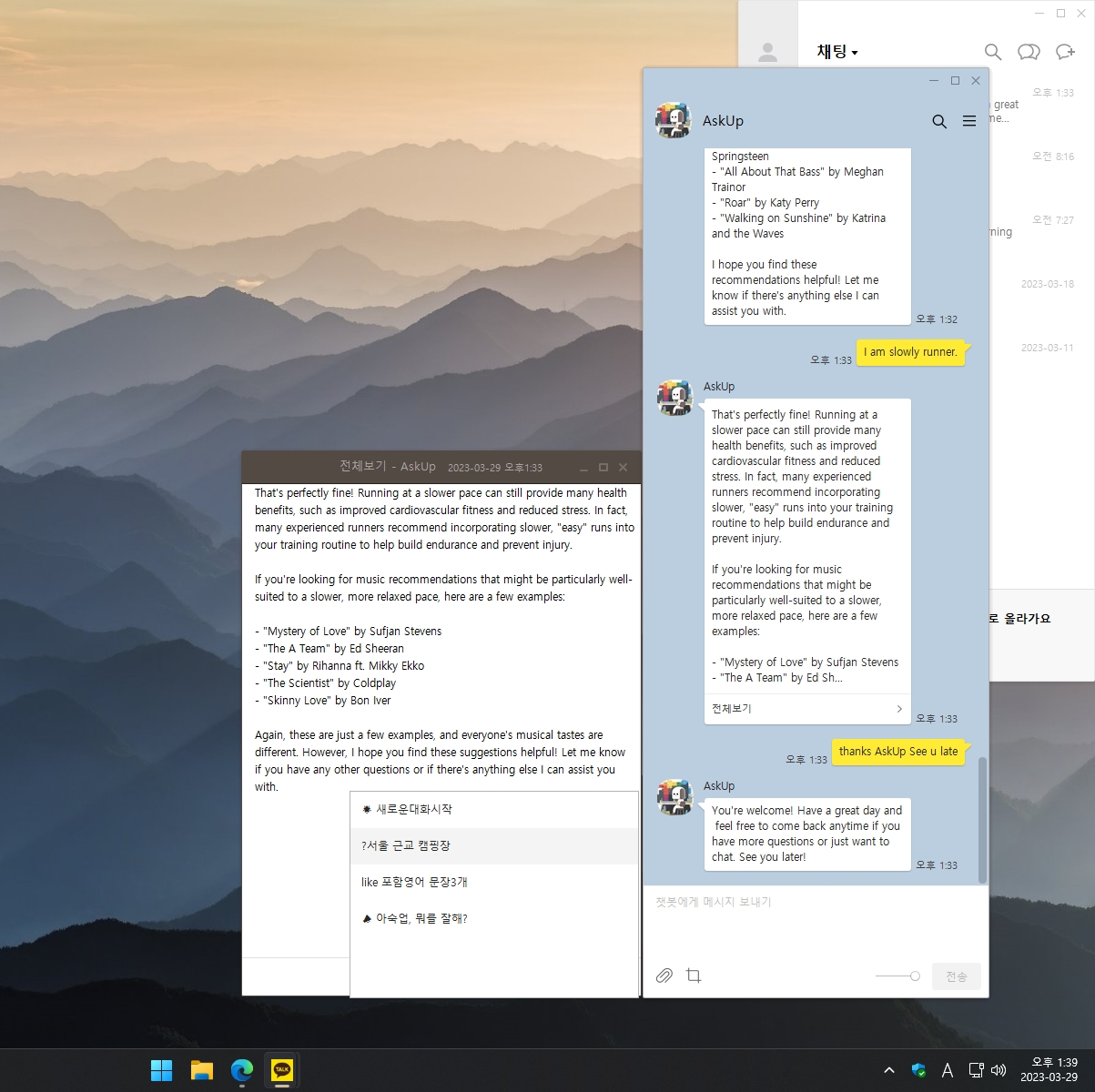Choose like 포함영어 문장3개 suggestion
This screenshot has width=1095, height=1092.
494,882
